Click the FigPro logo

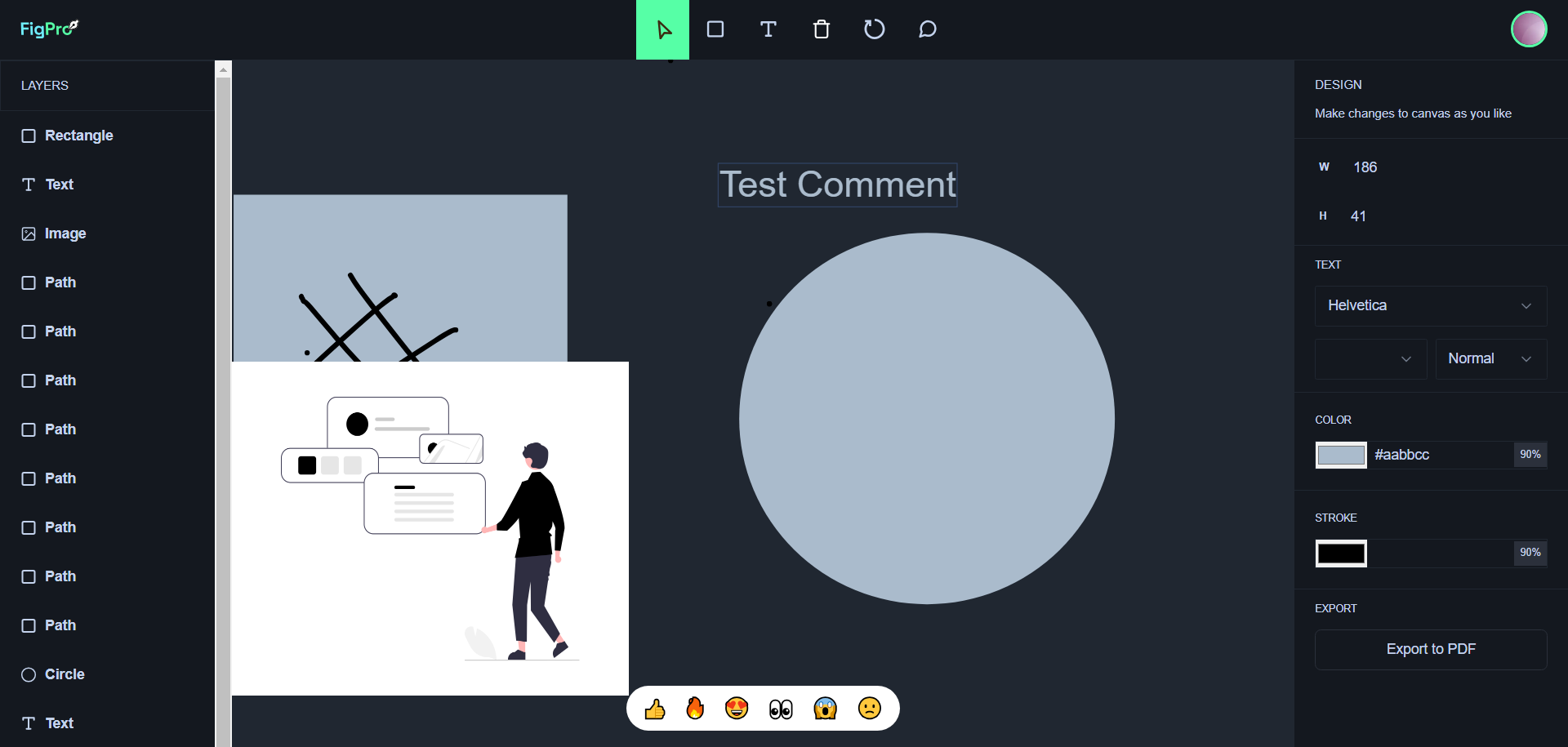[x=49, y=29]
